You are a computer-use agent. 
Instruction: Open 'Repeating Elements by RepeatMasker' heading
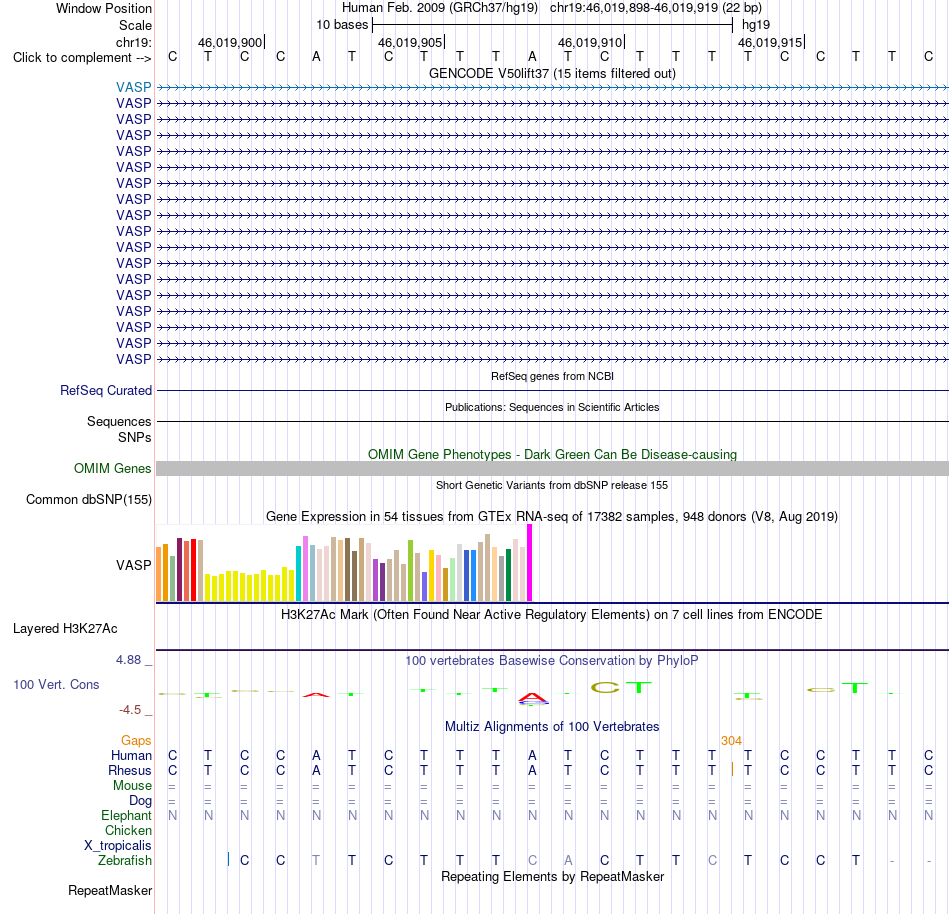[x=552, y=876]
